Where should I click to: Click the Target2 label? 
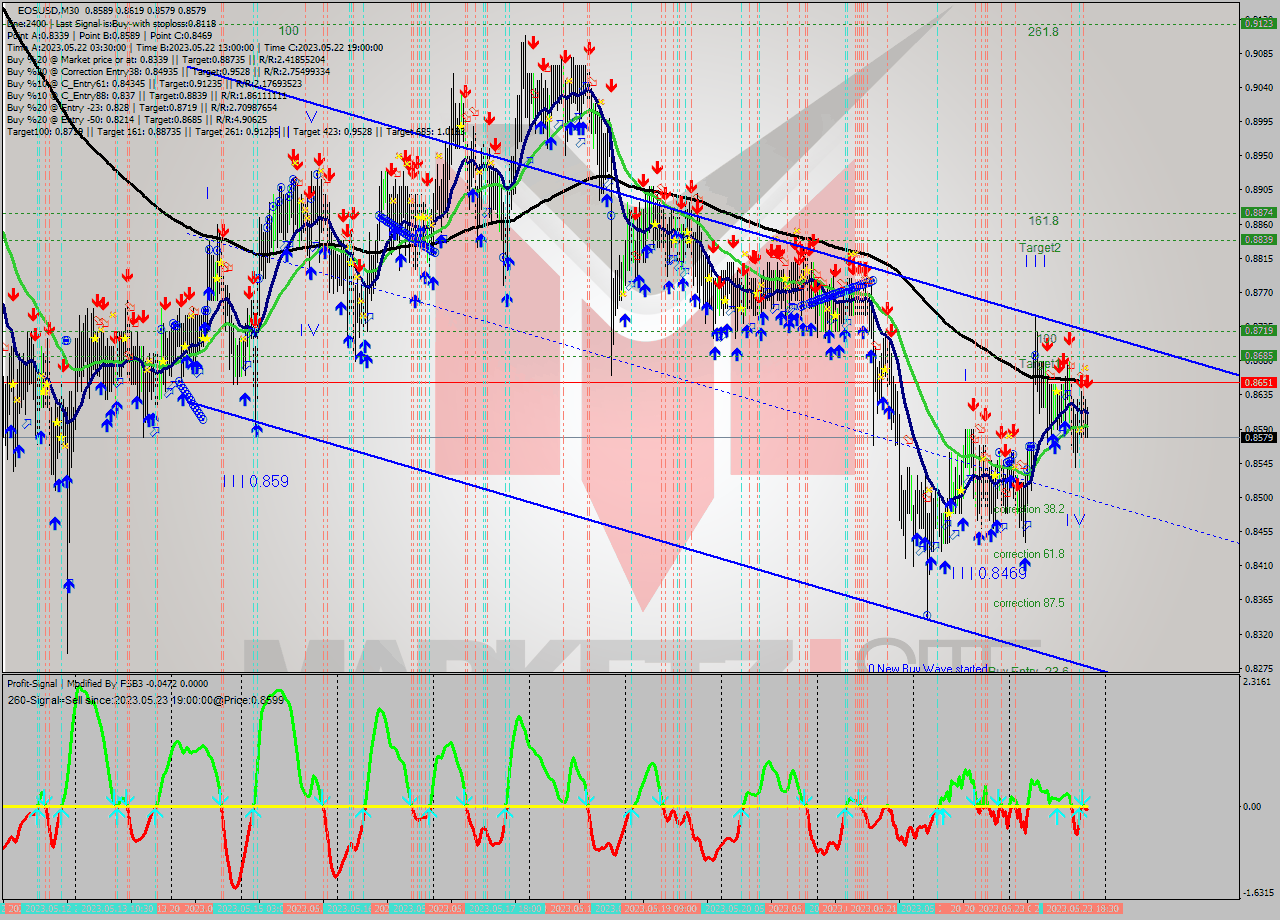coord(1040,247)
